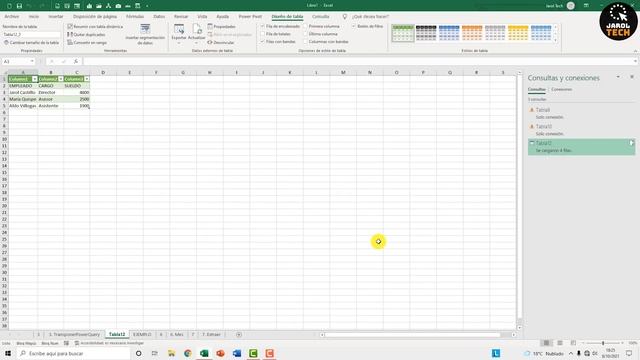This screenshot has height=360, width=640.
Task: Expand the table styles gallery
Action: [x=555, y=40]
